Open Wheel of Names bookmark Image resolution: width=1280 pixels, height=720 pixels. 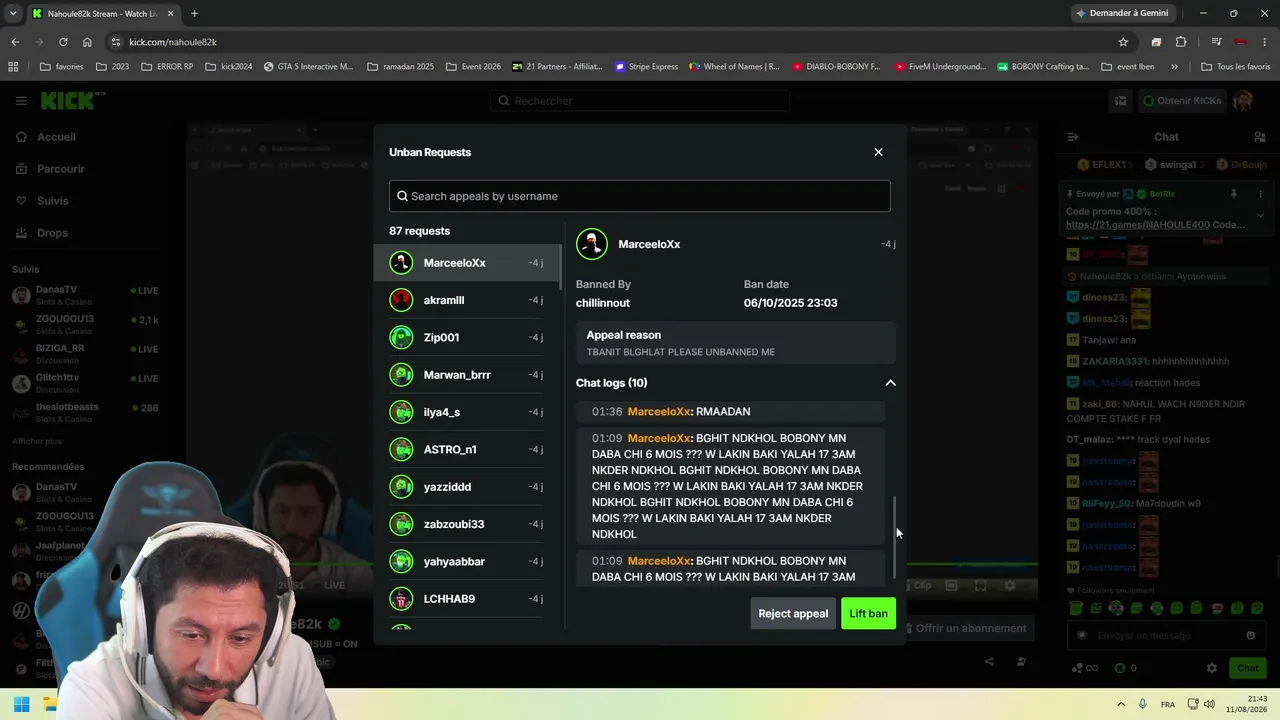(x=734, y=67)
